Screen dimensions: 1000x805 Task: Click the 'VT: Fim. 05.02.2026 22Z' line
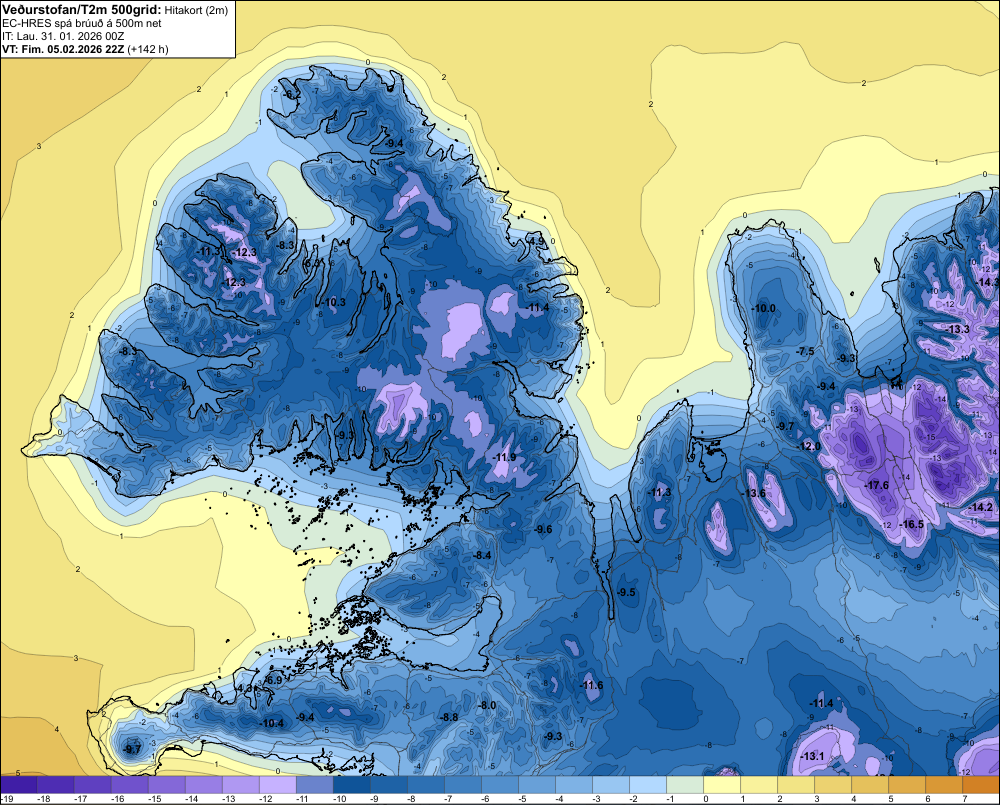pos(63,49)
